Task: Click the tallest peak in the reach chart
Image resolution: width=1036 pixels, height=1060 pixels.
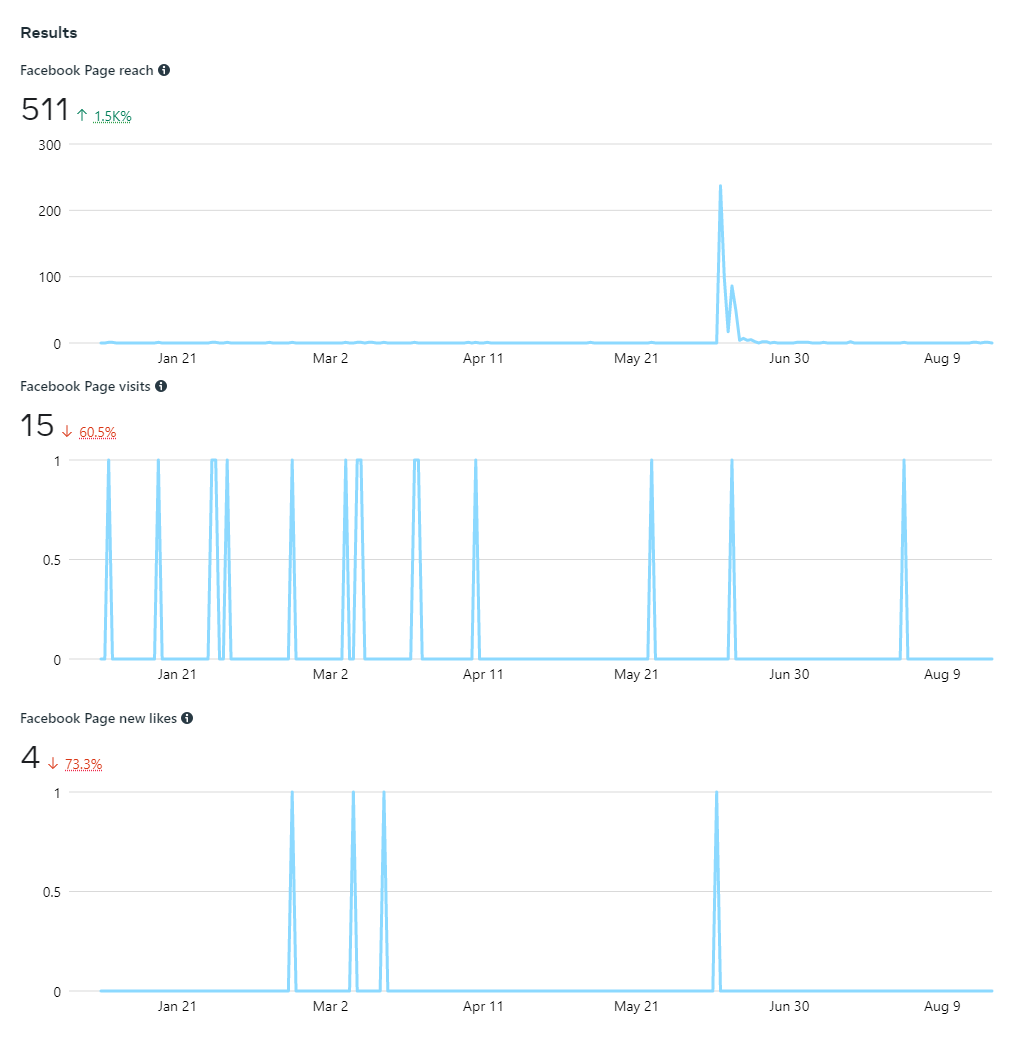Action: pos(720,187)
